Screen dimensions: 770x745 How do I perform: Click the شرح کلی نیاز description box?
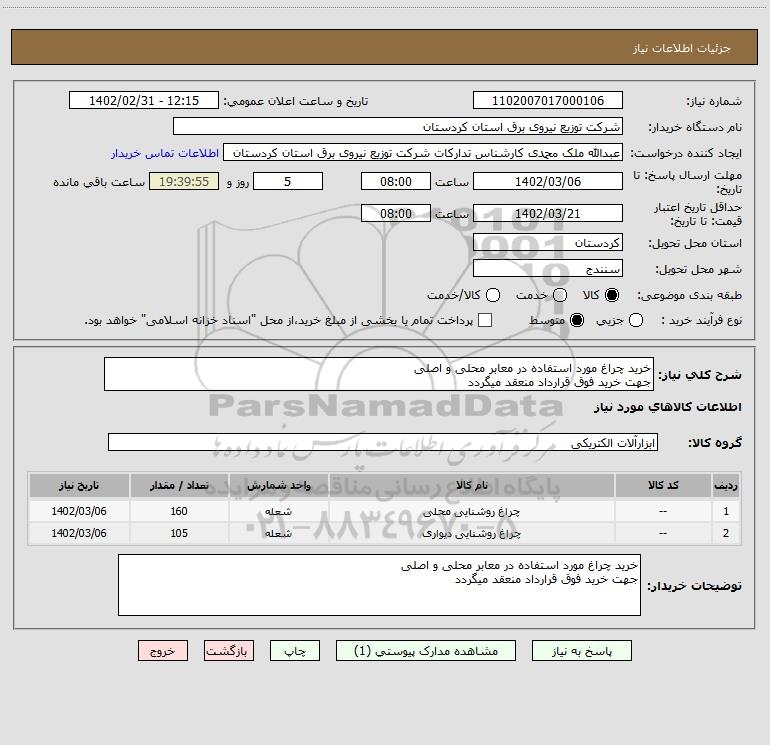point(379,374)
